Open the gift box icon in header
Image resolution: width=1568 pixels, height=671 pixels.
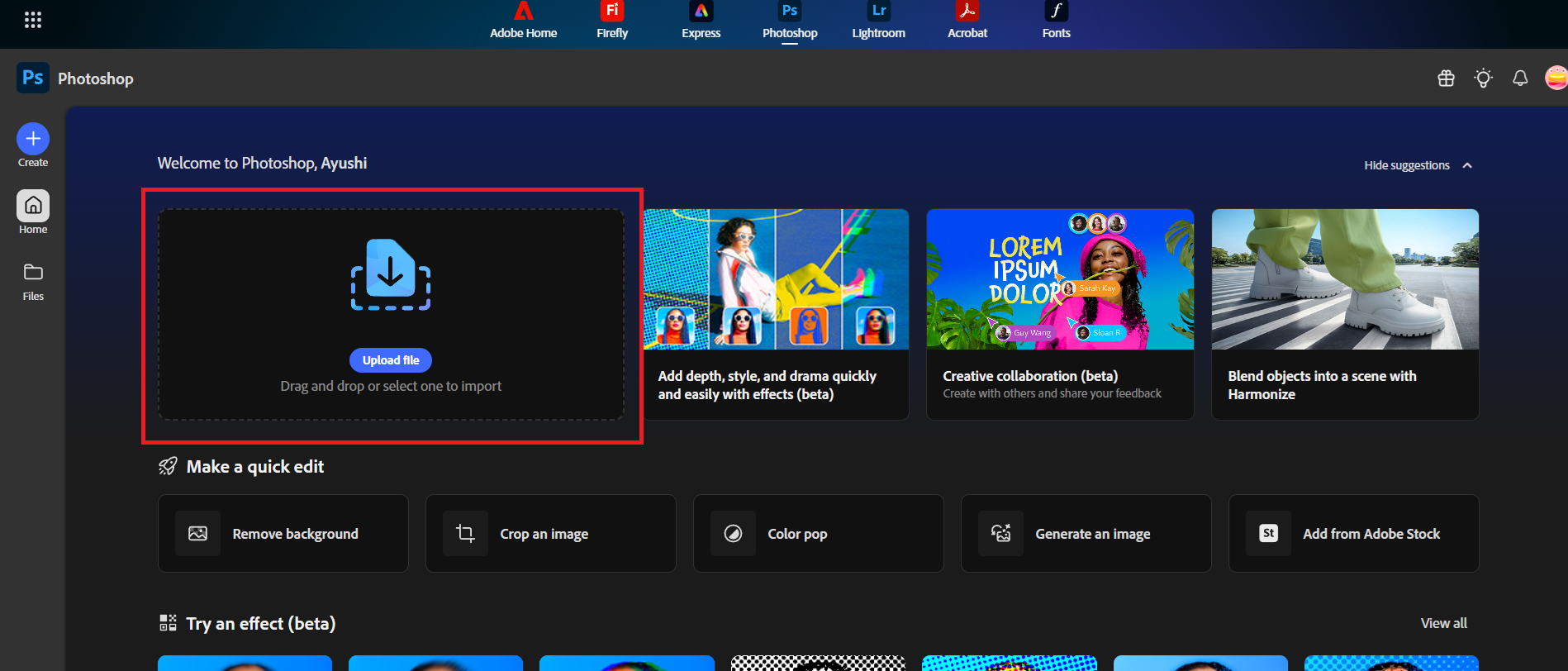click(x=1446, y=79)
